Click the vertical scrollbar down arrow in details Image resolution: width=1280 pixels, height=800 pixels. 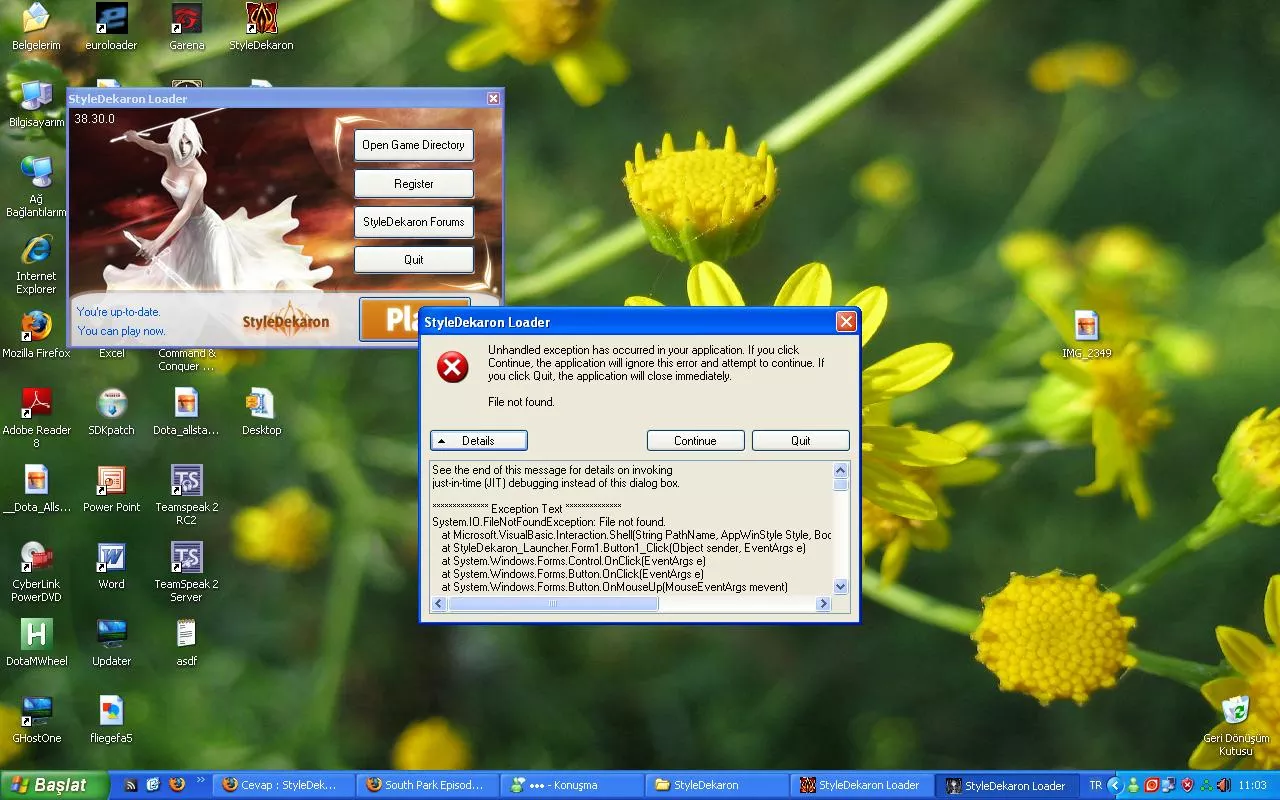pyautogui.click(x=840, y=587)
